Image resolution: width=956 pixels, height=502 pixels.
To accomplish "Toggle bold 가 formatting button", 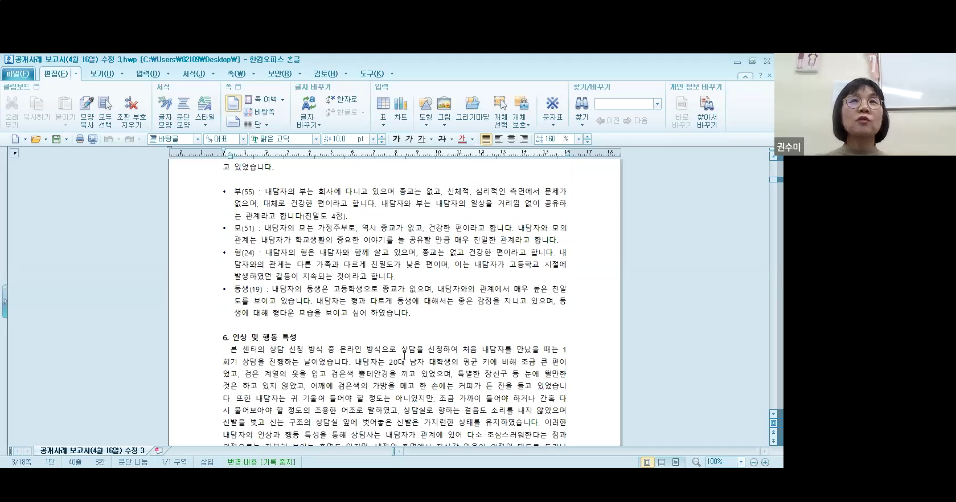I will click(x=397, y=139).
